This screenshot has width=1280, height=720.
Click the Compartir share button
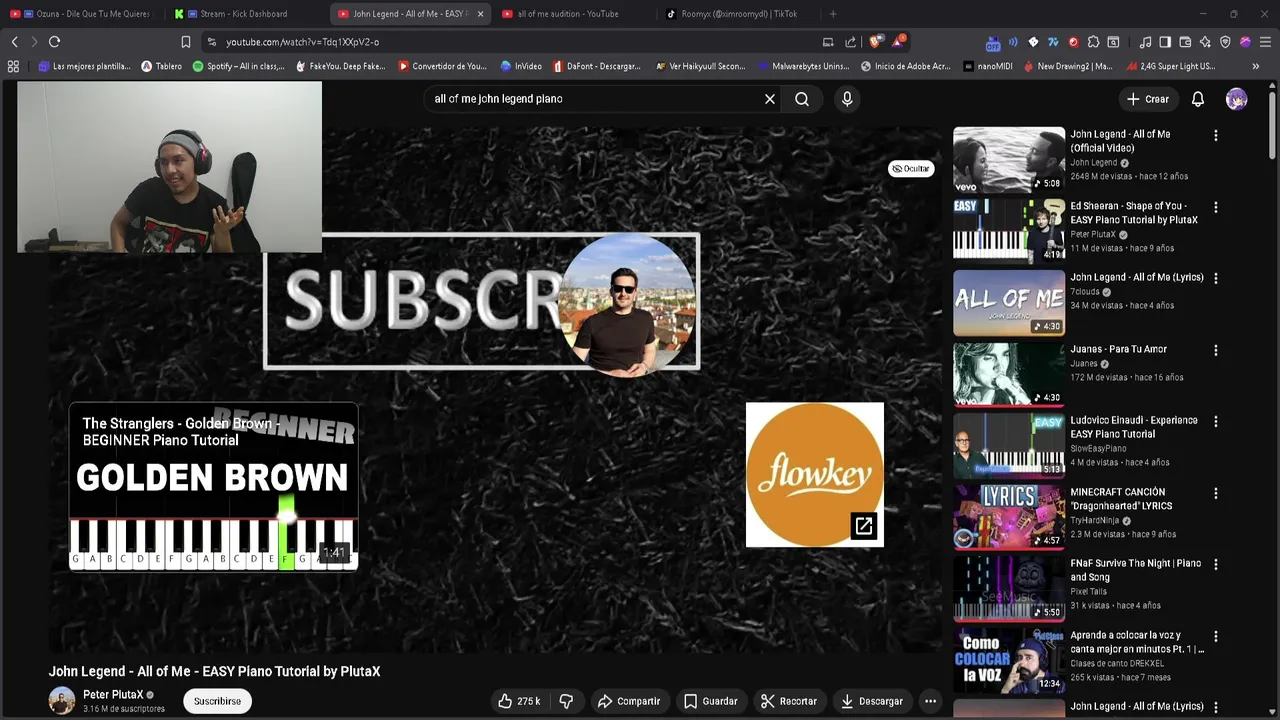click(x=629, y=701)
